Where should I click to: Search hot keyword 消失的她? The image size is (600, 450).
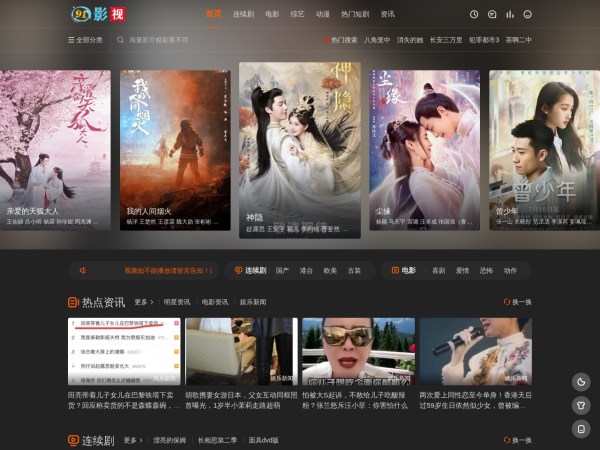pos(410,40)
